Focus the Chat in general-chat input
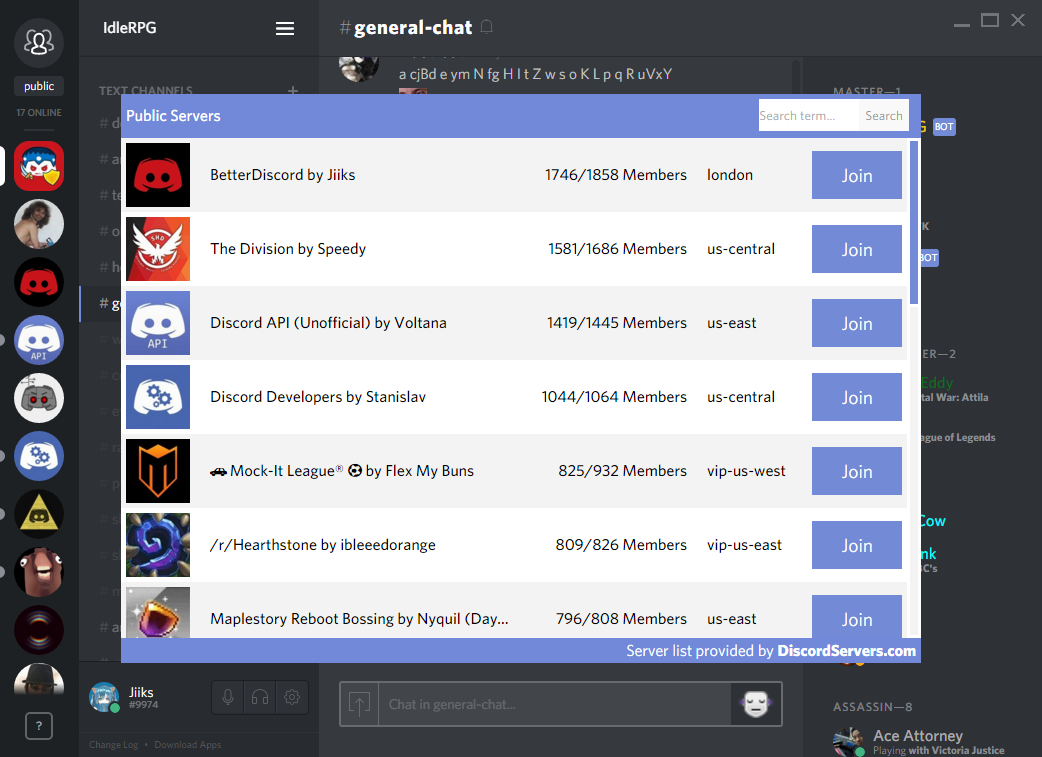The height and width of the screenshot is (757, 1042). [x=554, y=704]
